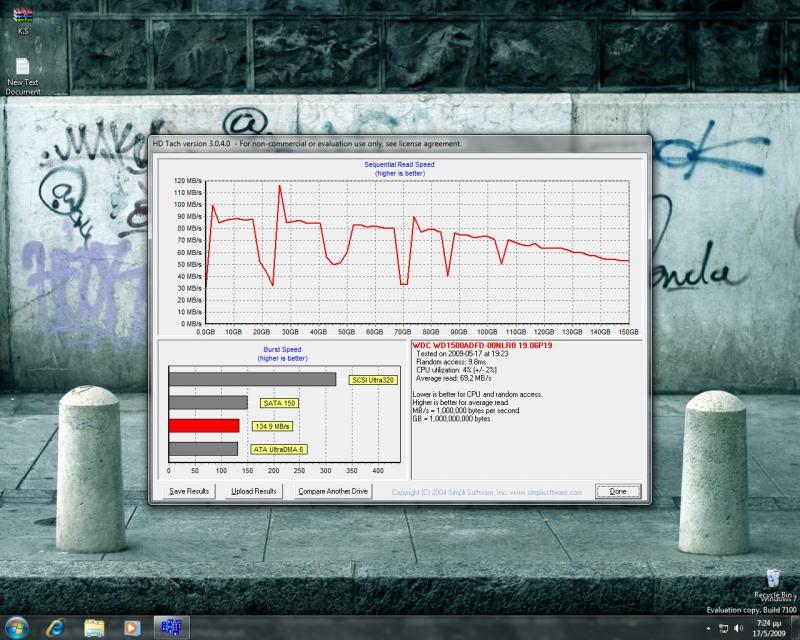
Task: Click the SATA 150 burst label
Action: (x=279, y=403)
